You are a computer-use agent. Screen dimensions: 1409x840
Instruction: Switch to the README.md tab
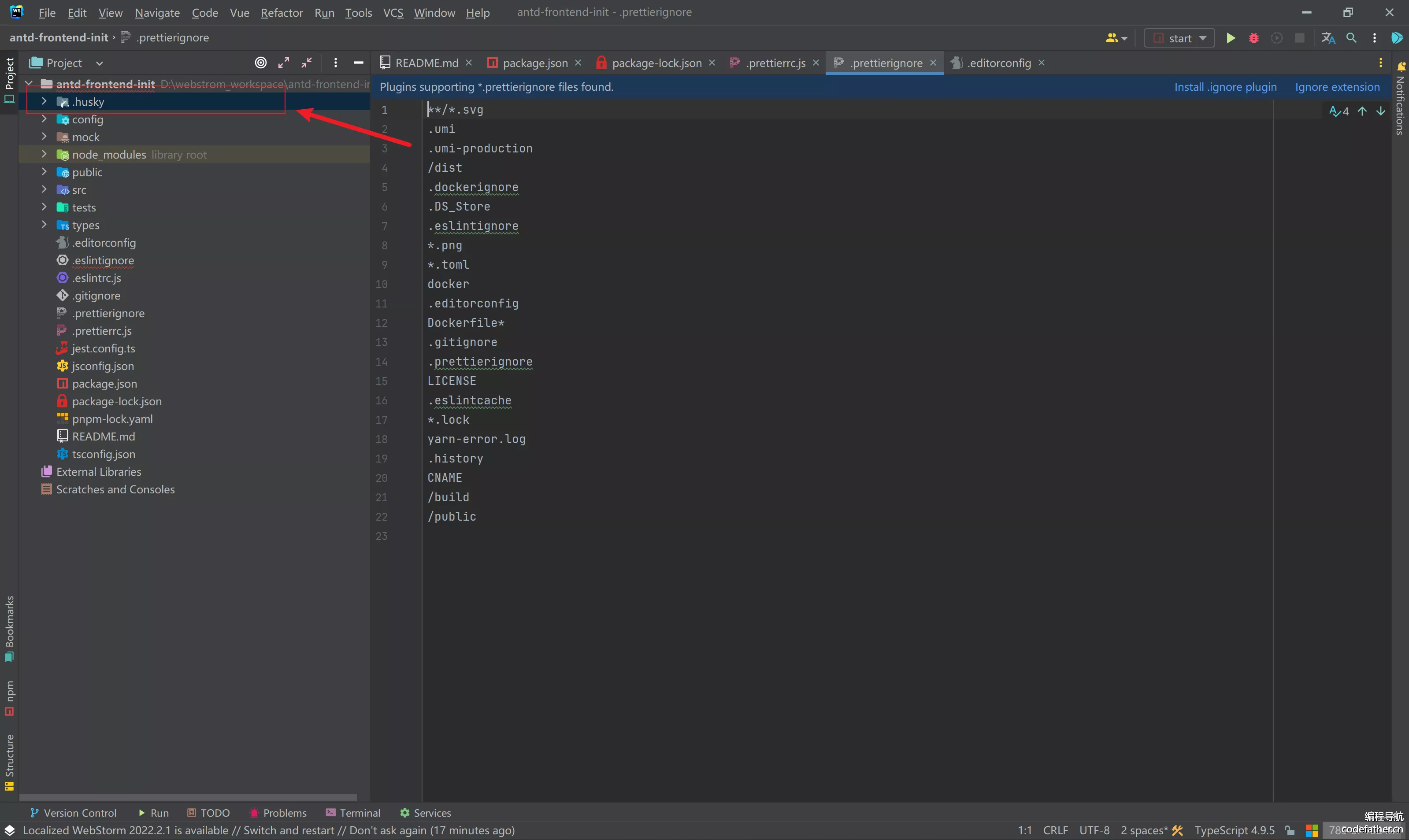click(419, 62)
